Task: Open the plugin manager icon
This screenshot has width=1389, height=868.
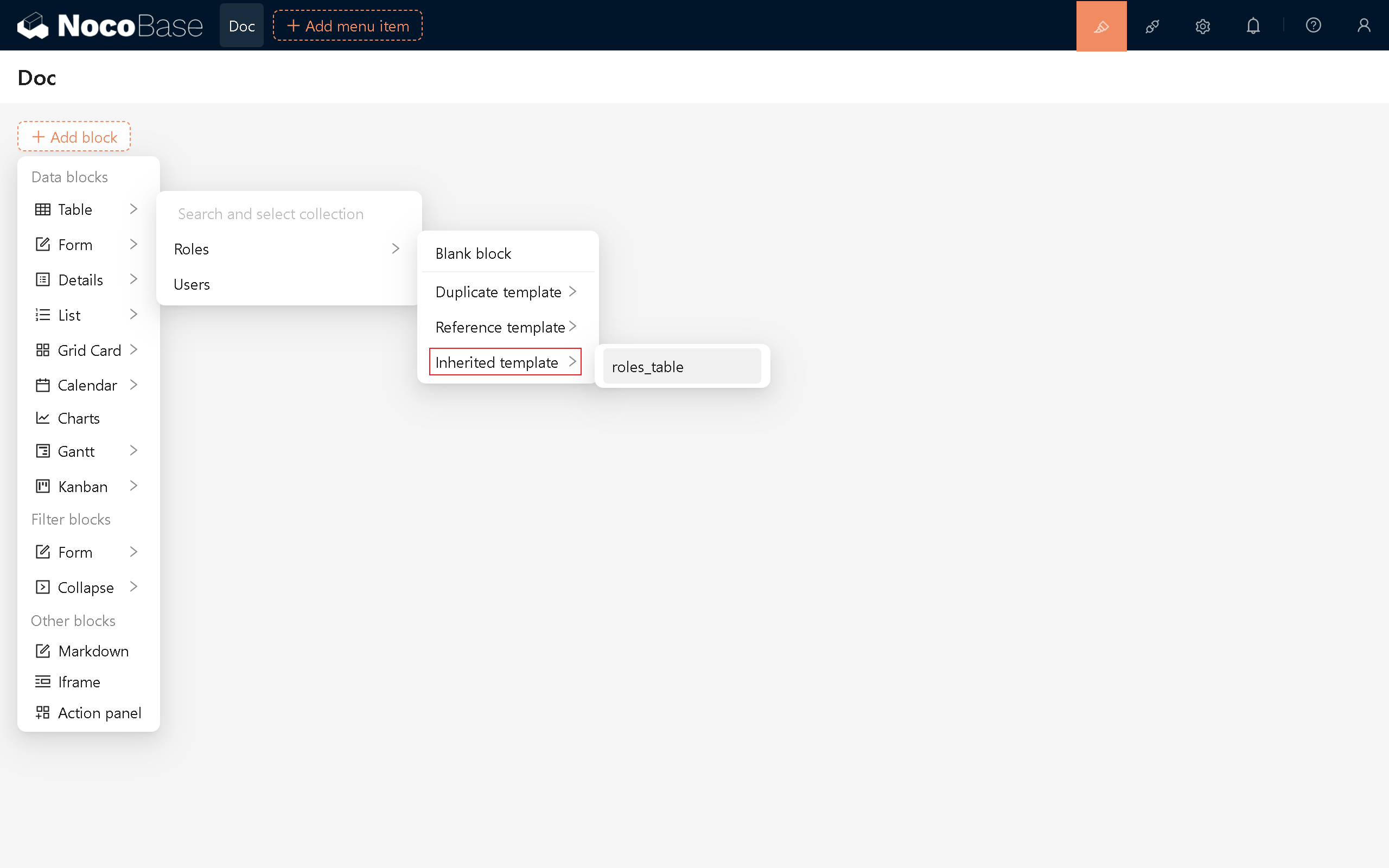Action: click(x=1152, y=26)
